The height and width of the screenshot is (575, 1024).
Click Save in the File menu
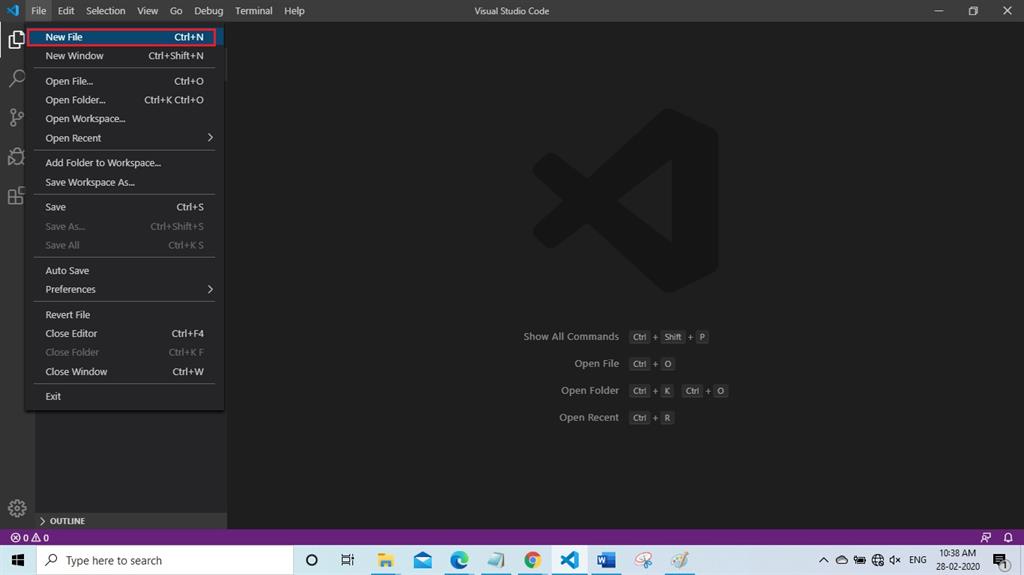click(x=124, y=207)
